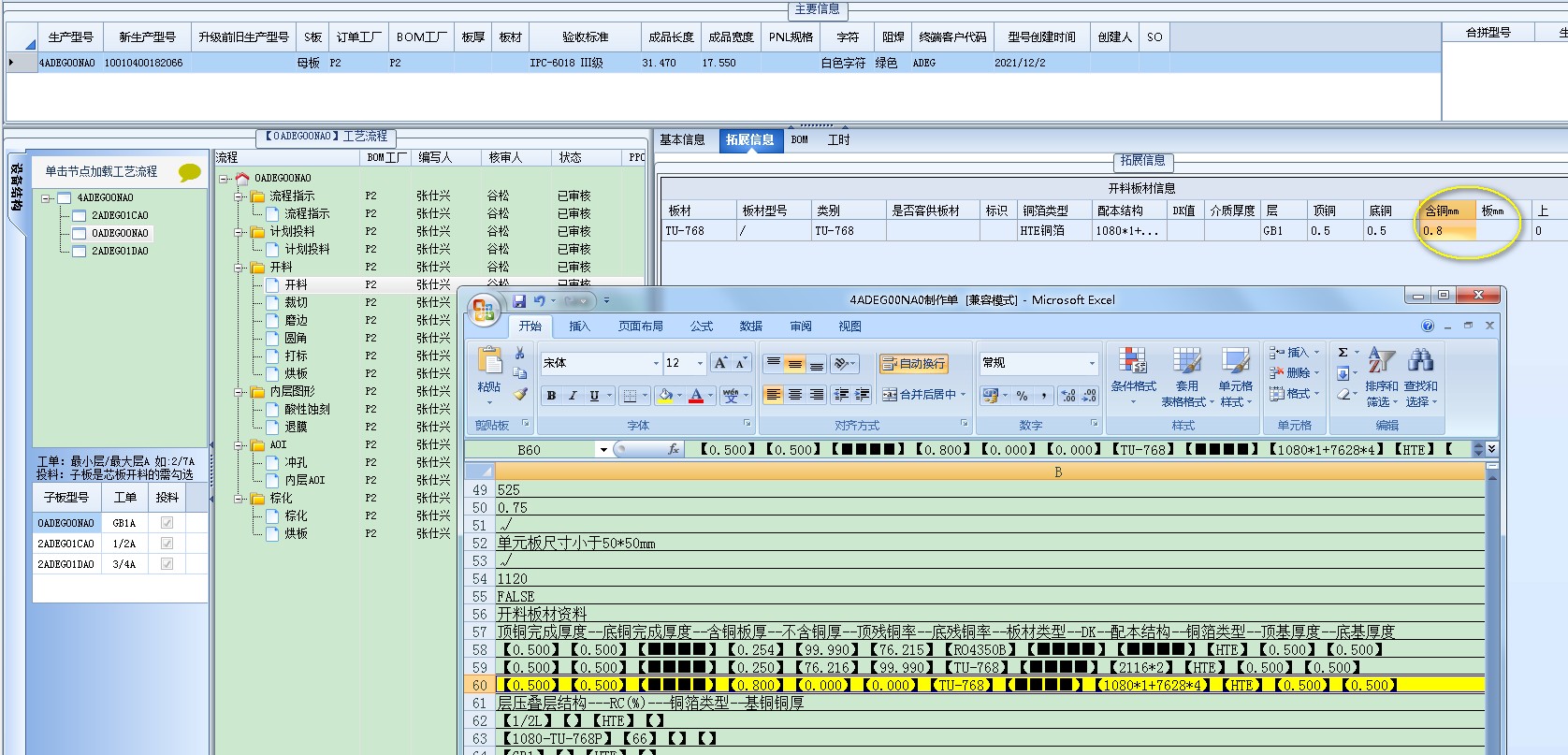Open the 基本信息 tab
This screenshot has width=1568, height=755.
(683, 140)
